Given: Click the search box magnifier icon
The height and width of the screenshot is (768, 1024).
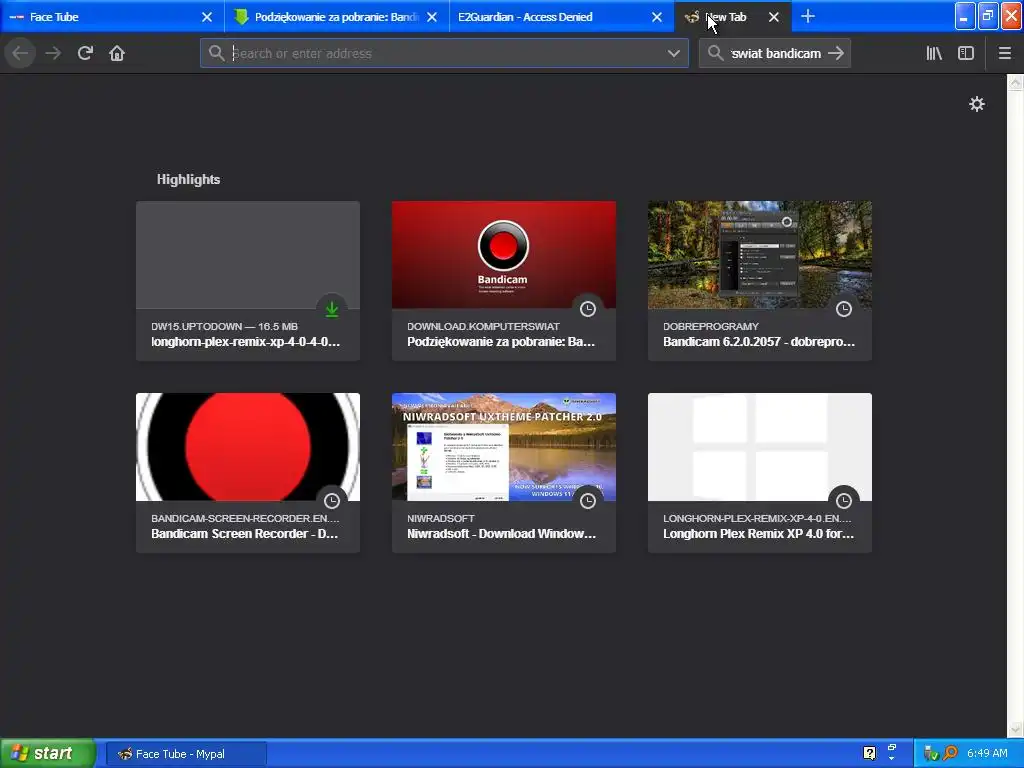Looking at the screenshot, I should point(716,53).
